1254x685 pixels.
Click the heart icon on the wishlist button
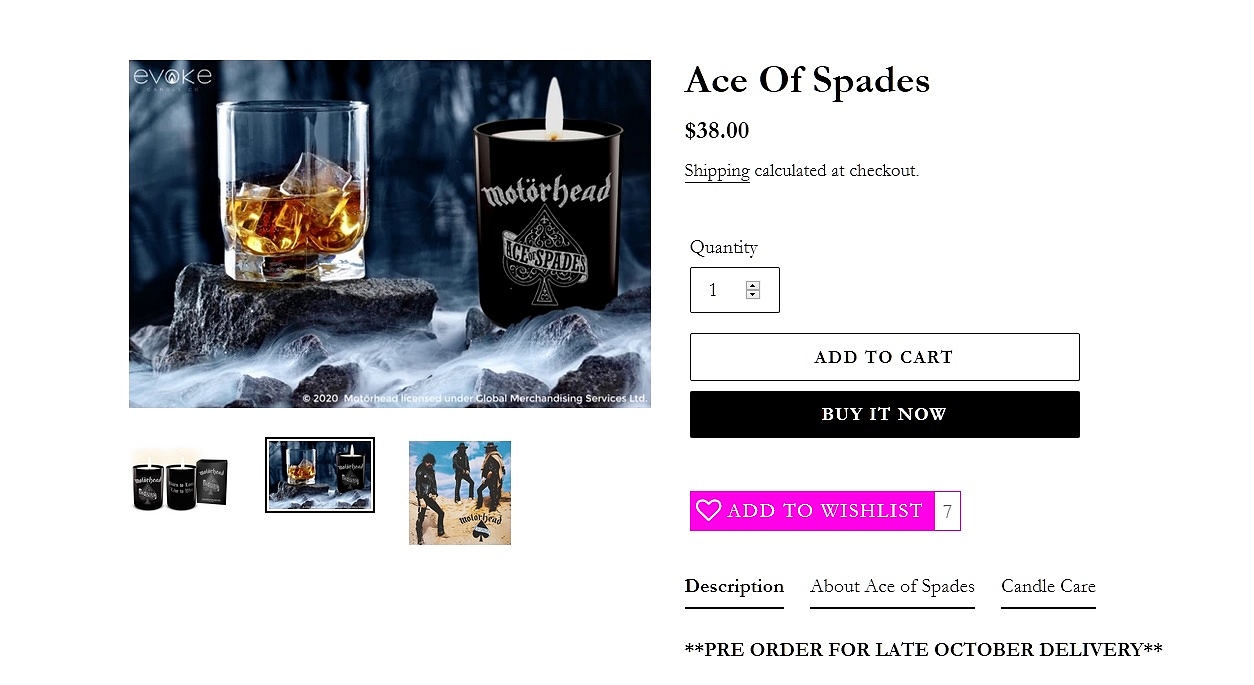708,511
